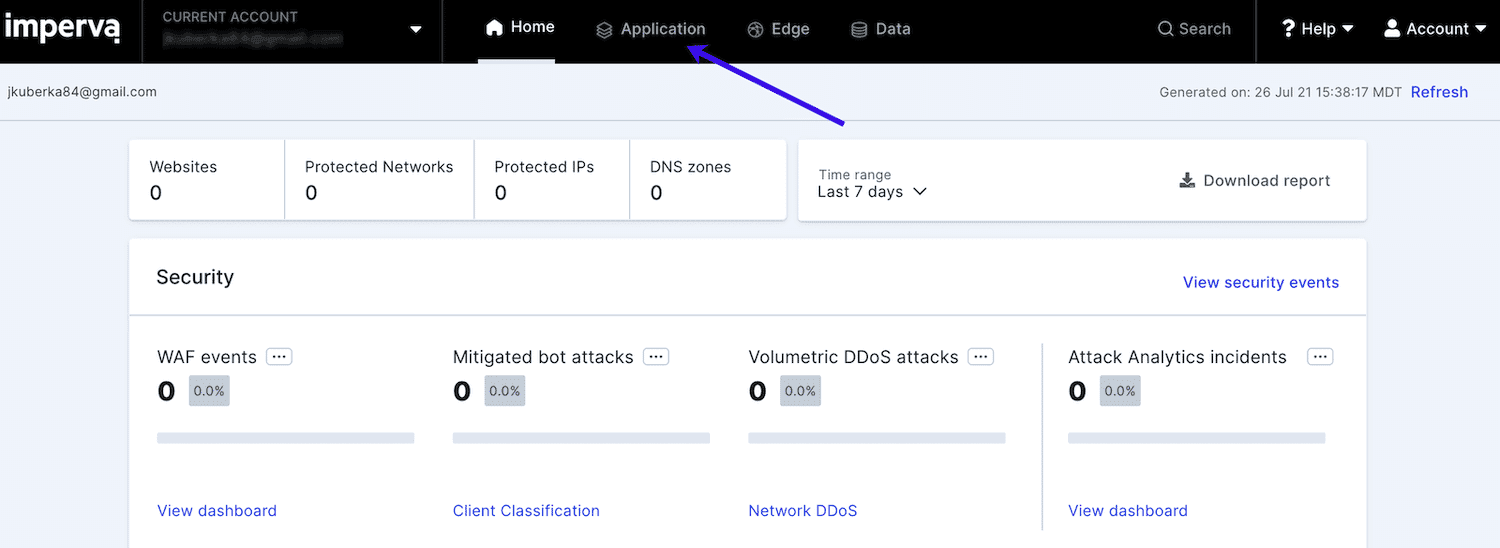Image resolution: width=1500 pixels, height=548 pixels.
Task: Click the Search magnifier icon
Action: [x=1165, y=29]
